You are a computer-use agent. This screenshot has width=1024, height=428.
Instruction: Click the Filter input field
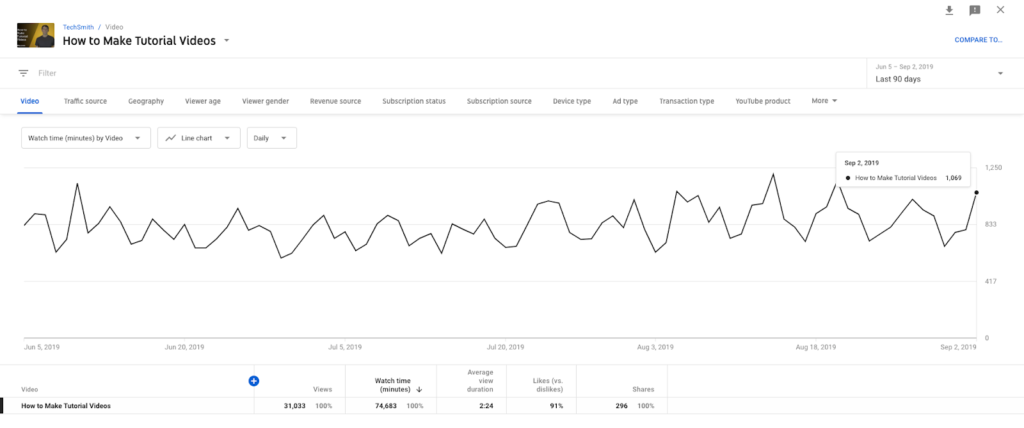tap(200, 73)
